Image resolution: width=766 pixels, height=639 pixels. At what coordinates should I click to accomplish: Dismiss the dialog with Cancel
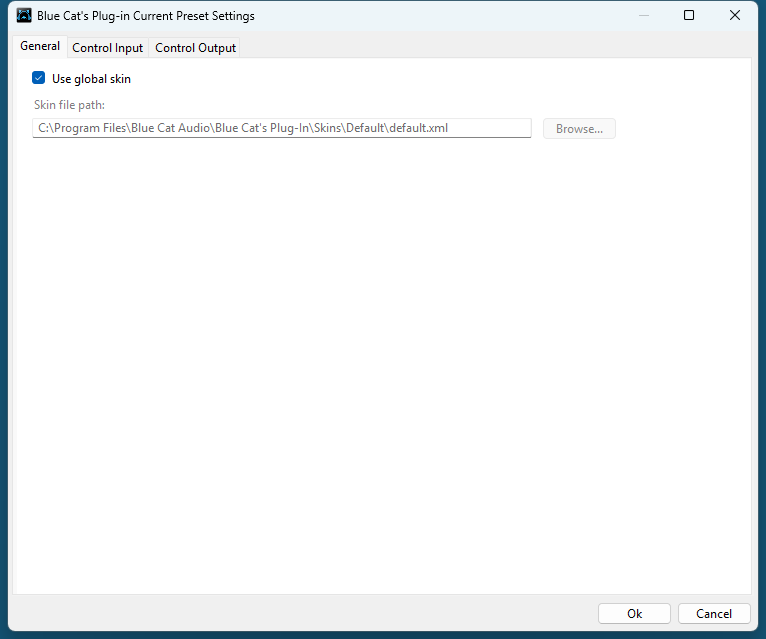tap(713, 614)
